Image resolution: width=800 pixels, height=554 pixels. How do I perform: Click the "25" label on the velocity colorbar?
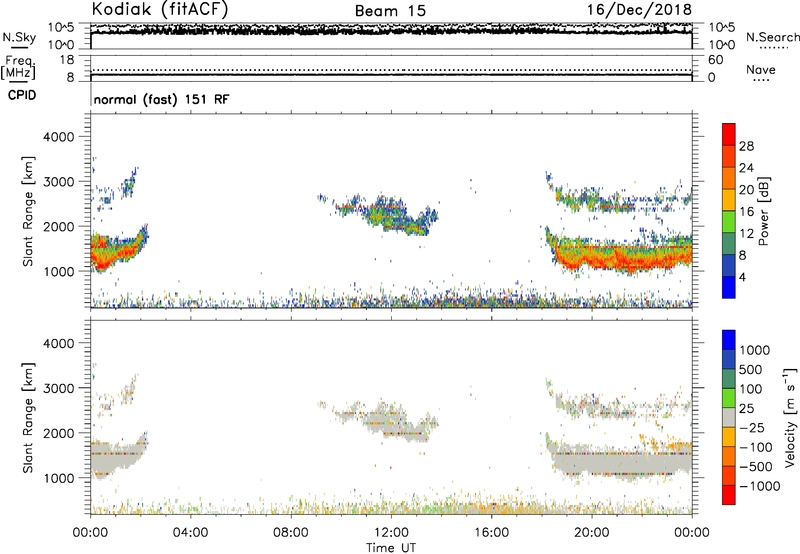tap(746, 409)
